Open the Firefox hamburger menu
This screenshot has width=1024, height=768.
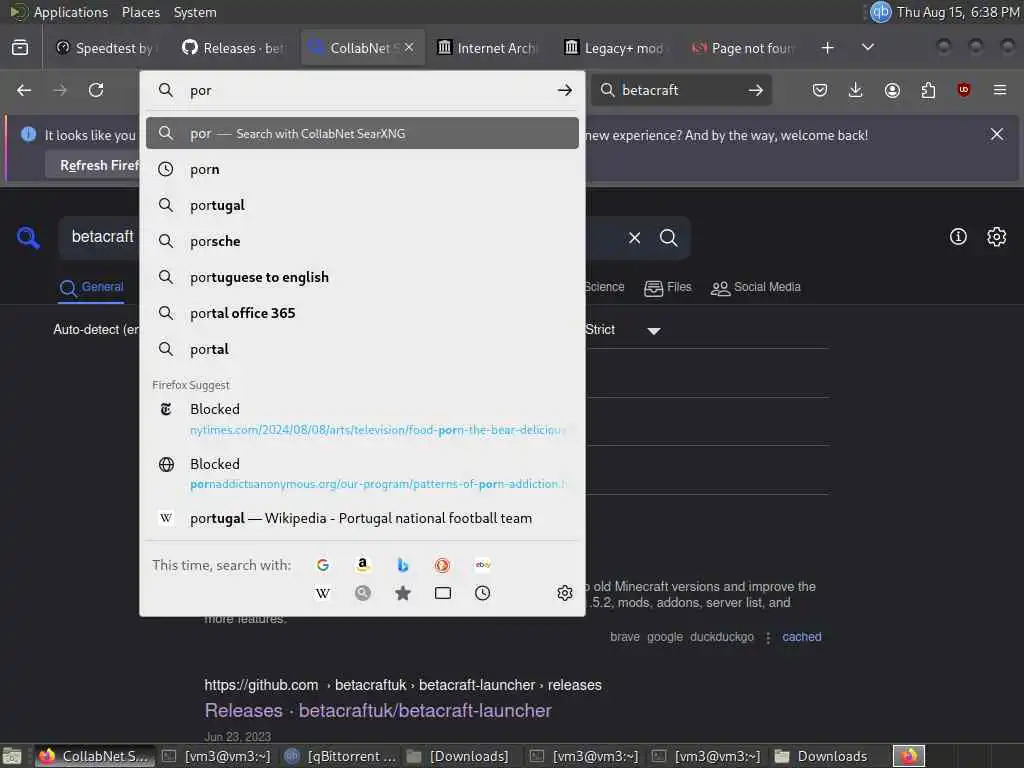[x=1000, y=90]
